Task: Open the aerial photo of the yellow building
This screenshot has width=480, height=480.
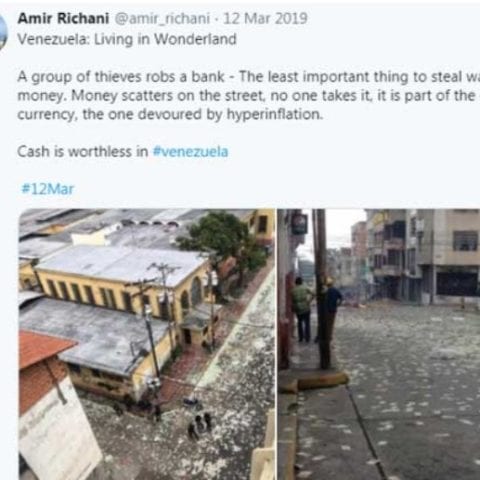Action: pyautogui.click(x=147, y=344)
